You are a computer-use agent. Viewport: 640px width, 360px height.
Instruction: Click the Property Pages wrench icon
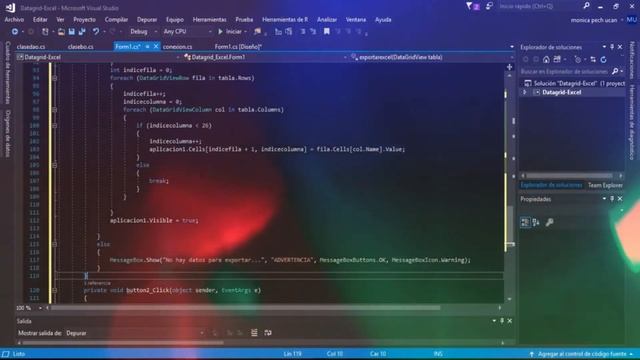549,222
